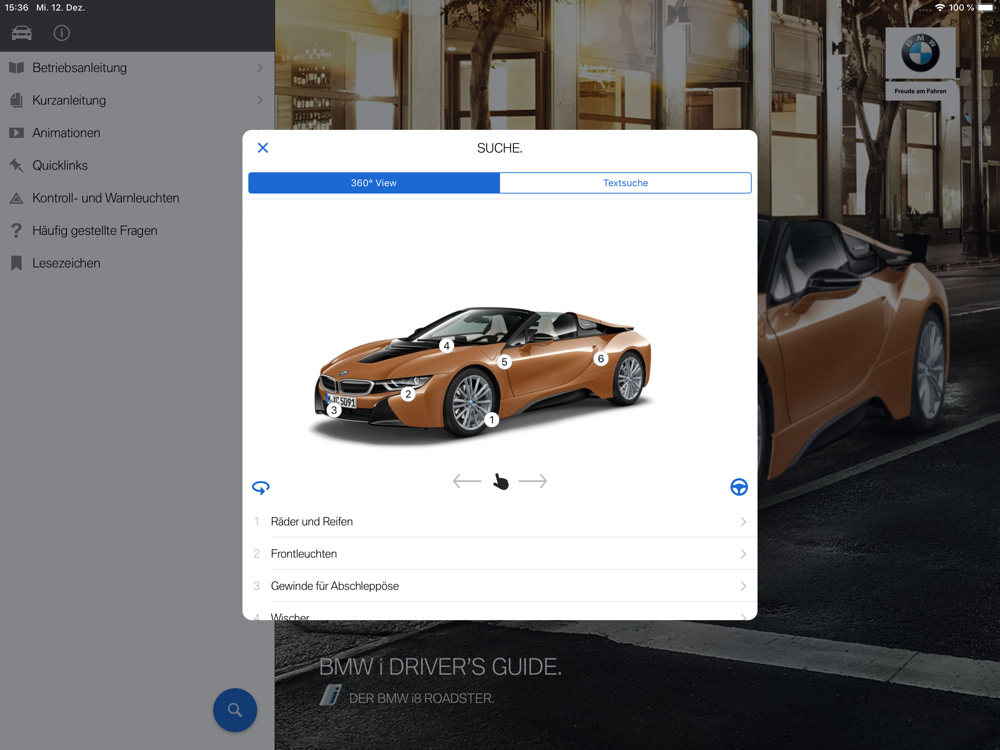Tap the Quicklinks pin icon
The width and height of the screenshot is (1000, 750).
click(x=17, y=165)
